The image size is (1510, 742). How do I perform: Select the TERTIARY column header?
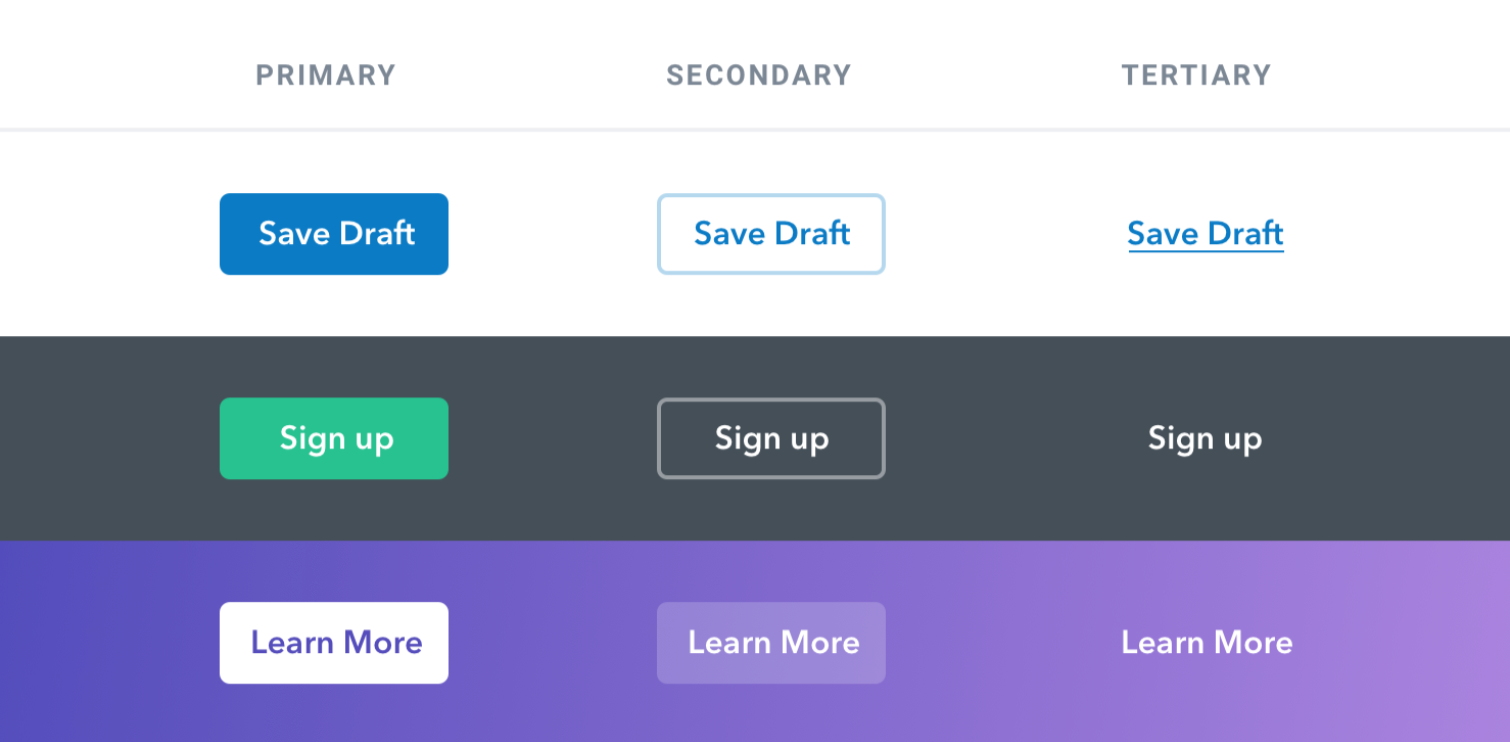1196,75
